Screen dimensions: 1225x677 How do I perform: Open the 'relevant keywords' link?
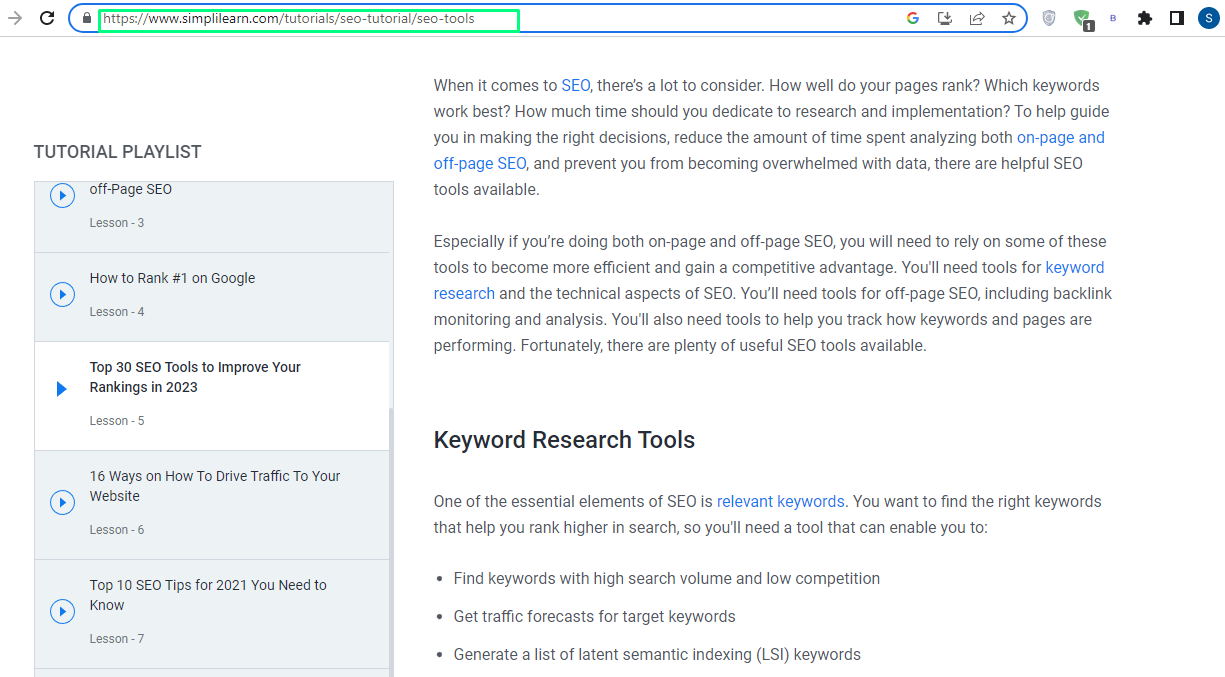(780, 502)
